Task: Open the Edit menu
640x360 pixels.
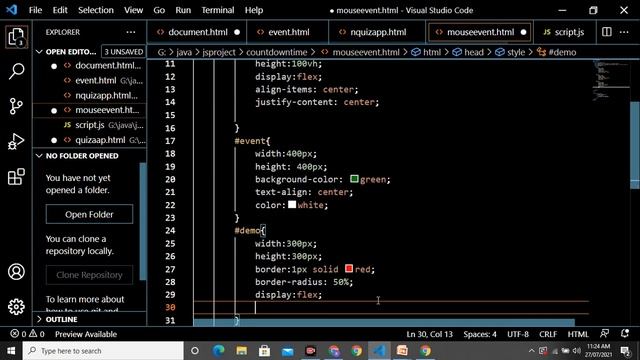Action: pyautogui.click(x=60, y=10)
